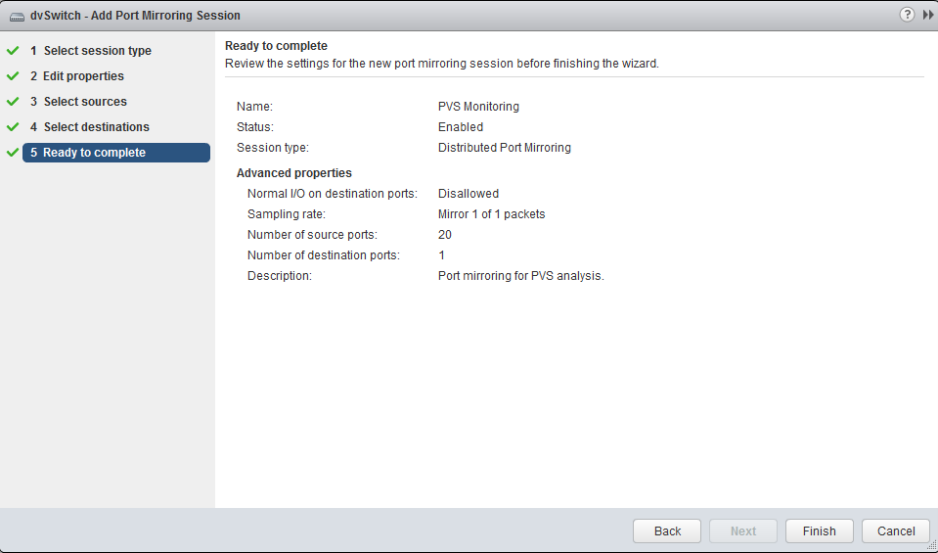This screenshot has width=938, height=553.
Task: Click green checkmark beside Edit properties
Action: 13,76
